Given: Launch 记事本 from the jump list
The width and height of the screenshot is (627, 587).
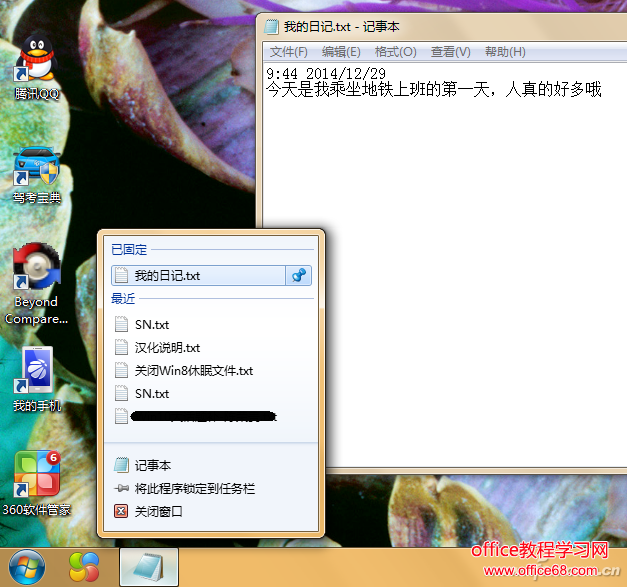Looking at the screenshot, I should 211,465.
